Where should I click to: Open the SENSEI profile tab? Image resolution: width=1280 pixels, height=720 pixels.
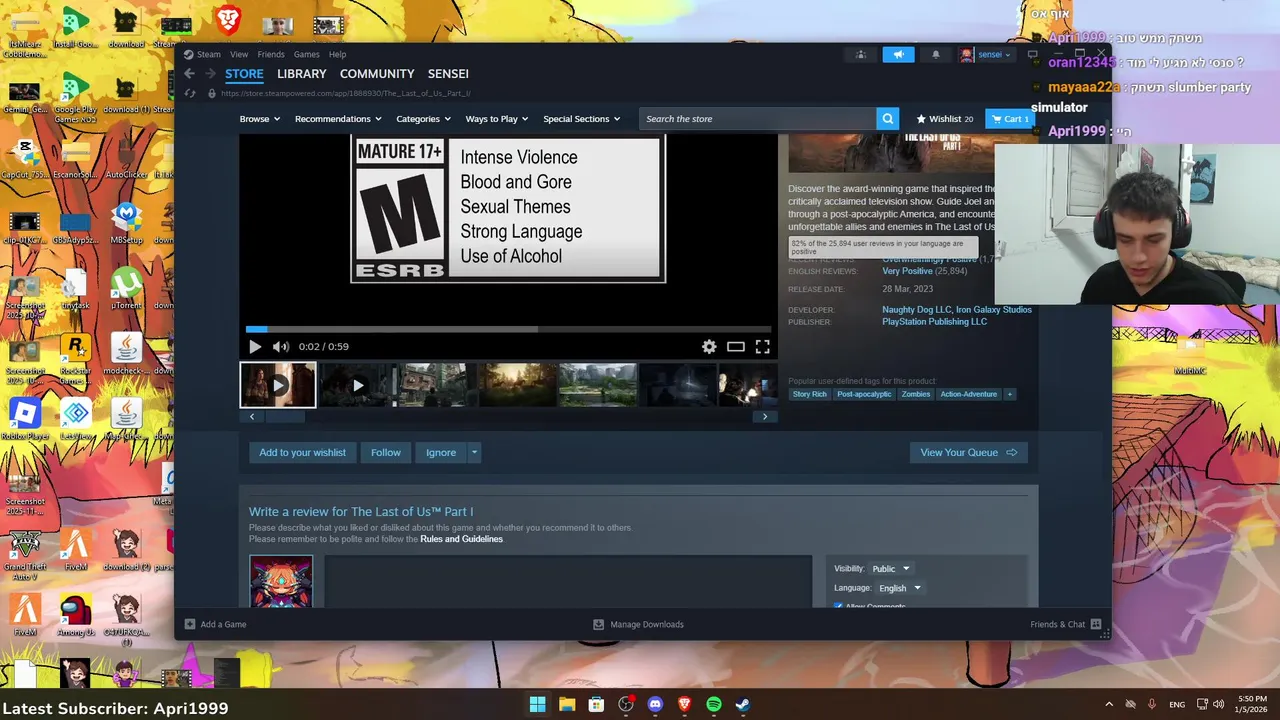[x=448, y=74]
